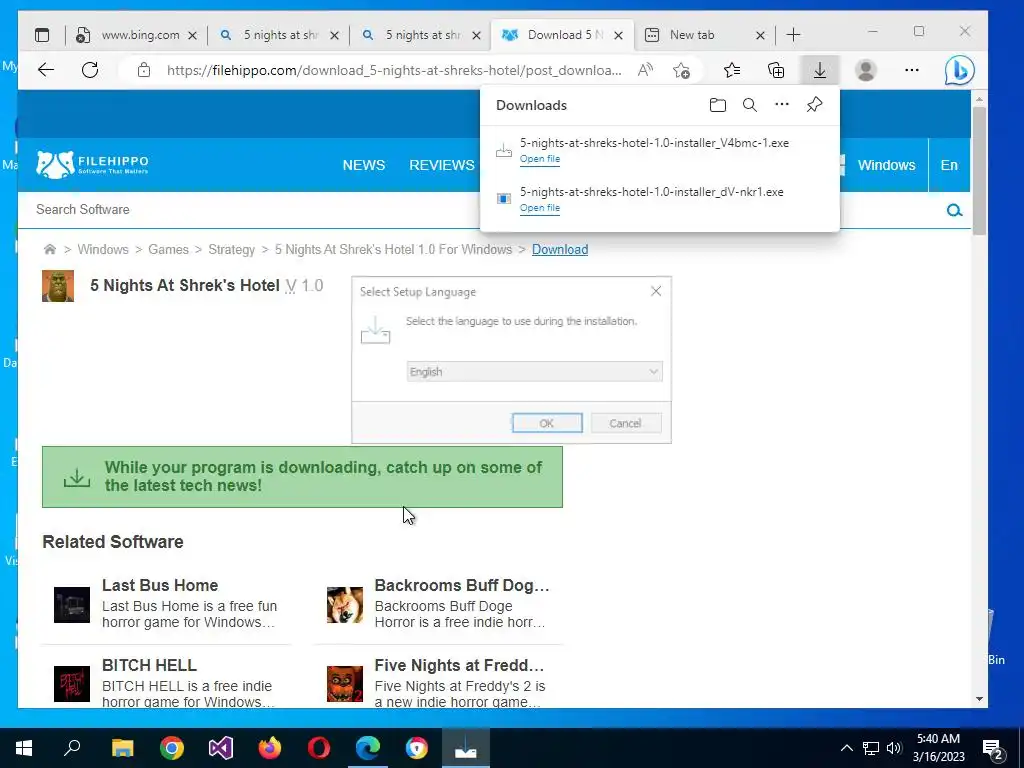
Task: Open file for installer_V4bmc-1.exe
Action: click(x=540, y=159)
